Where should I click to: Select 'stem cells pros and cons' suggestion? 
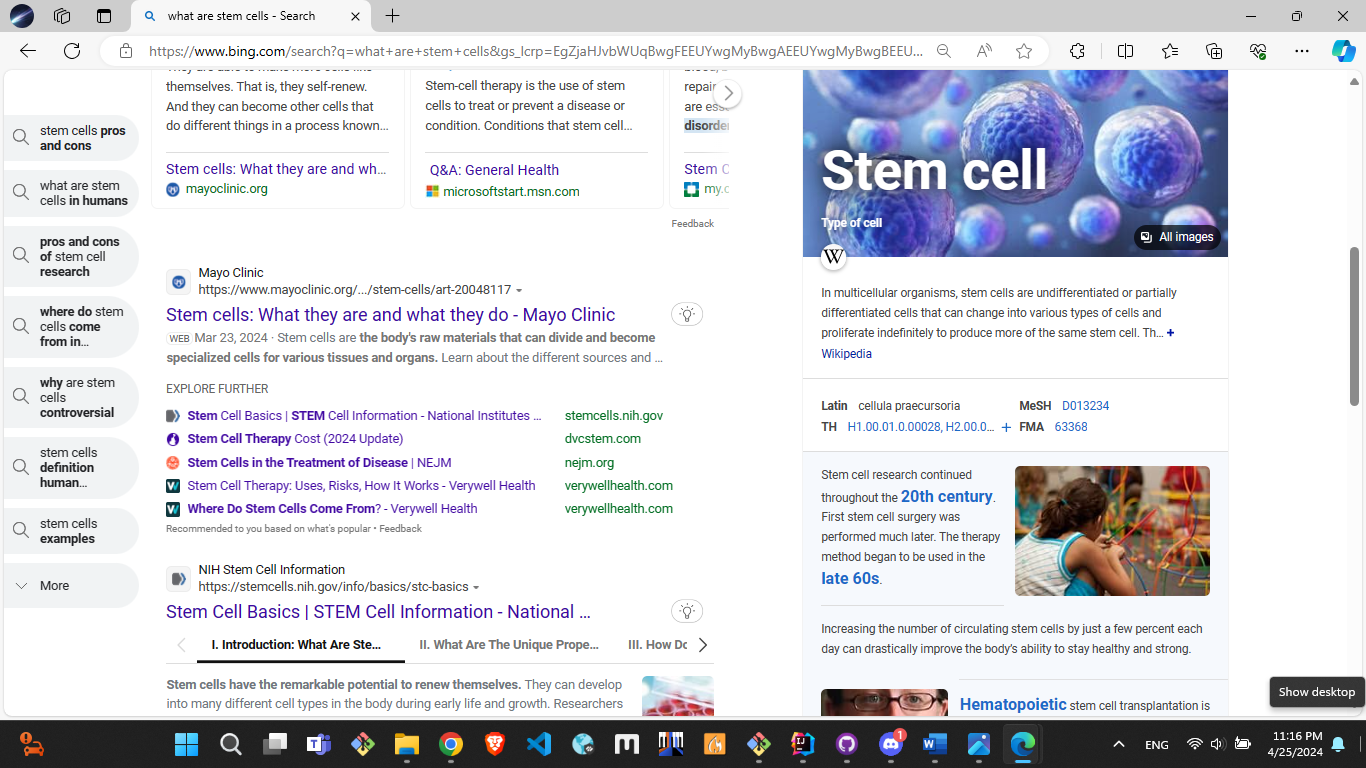point(71,138)
